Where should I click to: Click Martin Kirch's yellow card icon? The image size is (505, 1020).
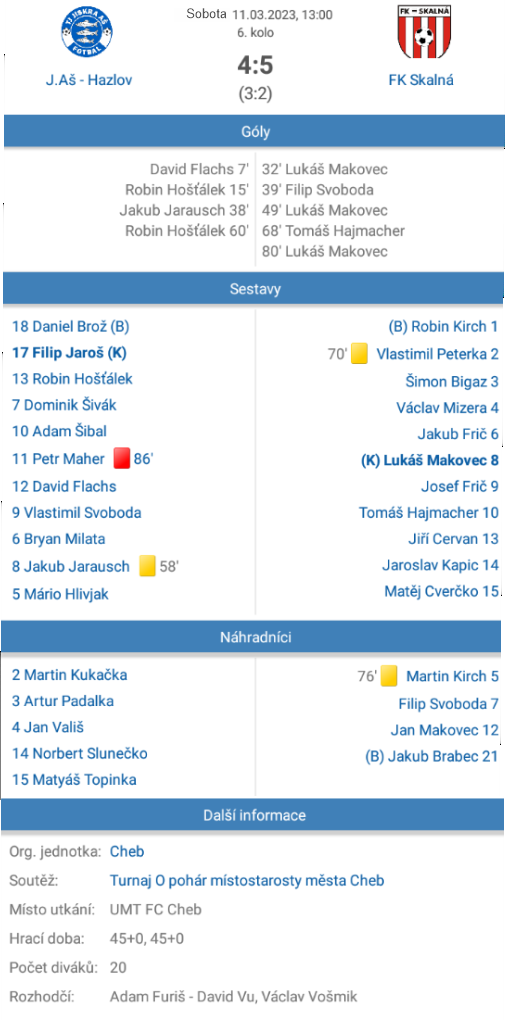coord(389,676)
